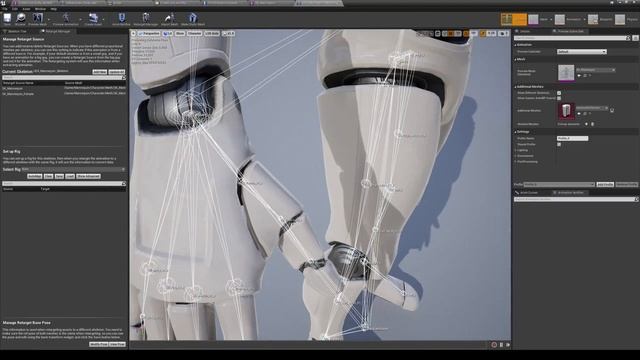Click the Anim Notifies toolbar icon
Image resolution: width=640 pixels, height=360 pixels.
point(121,19)
